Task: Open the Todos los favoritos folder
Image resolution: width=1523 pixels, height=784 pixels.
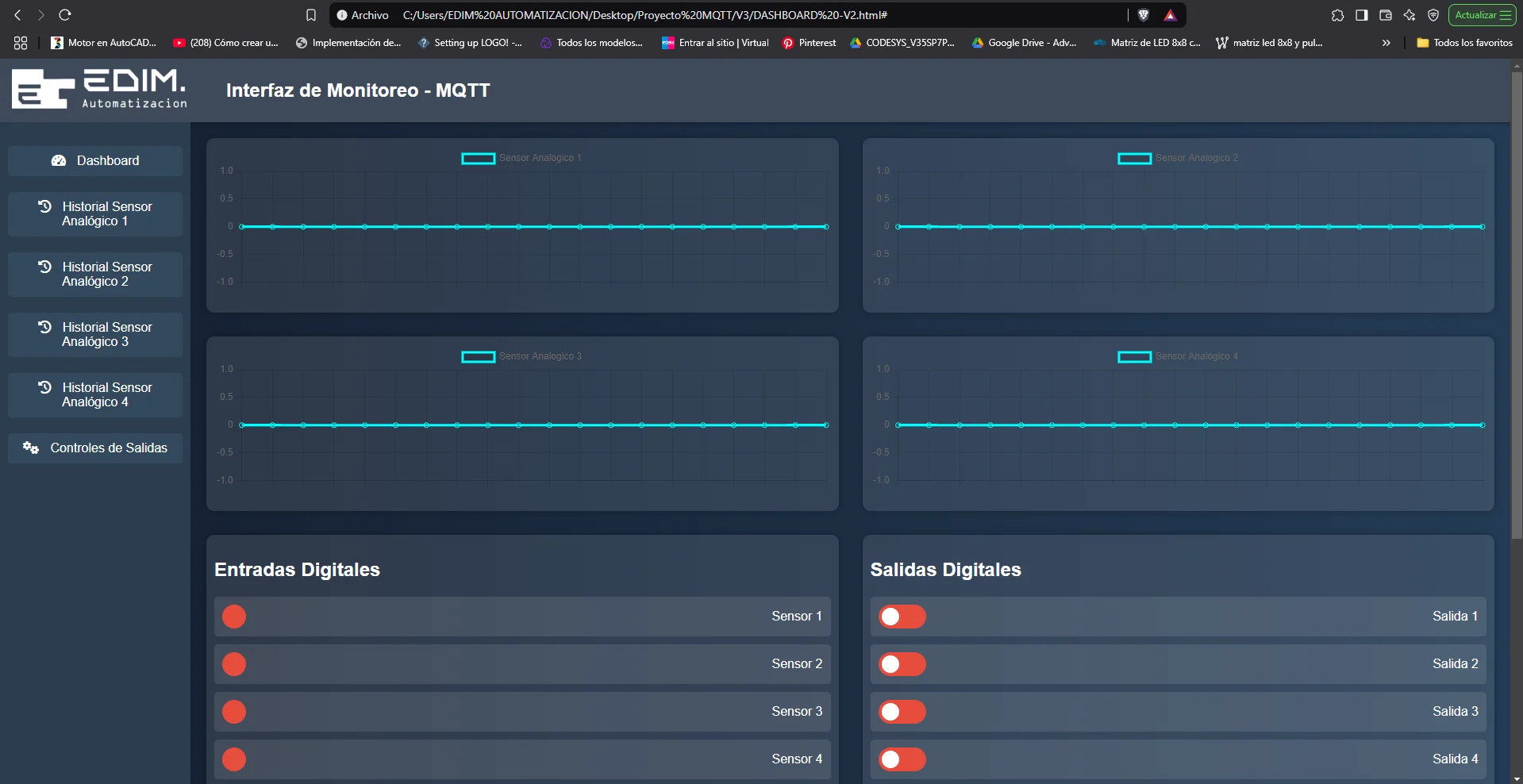Action: (x=1464, y=43)
